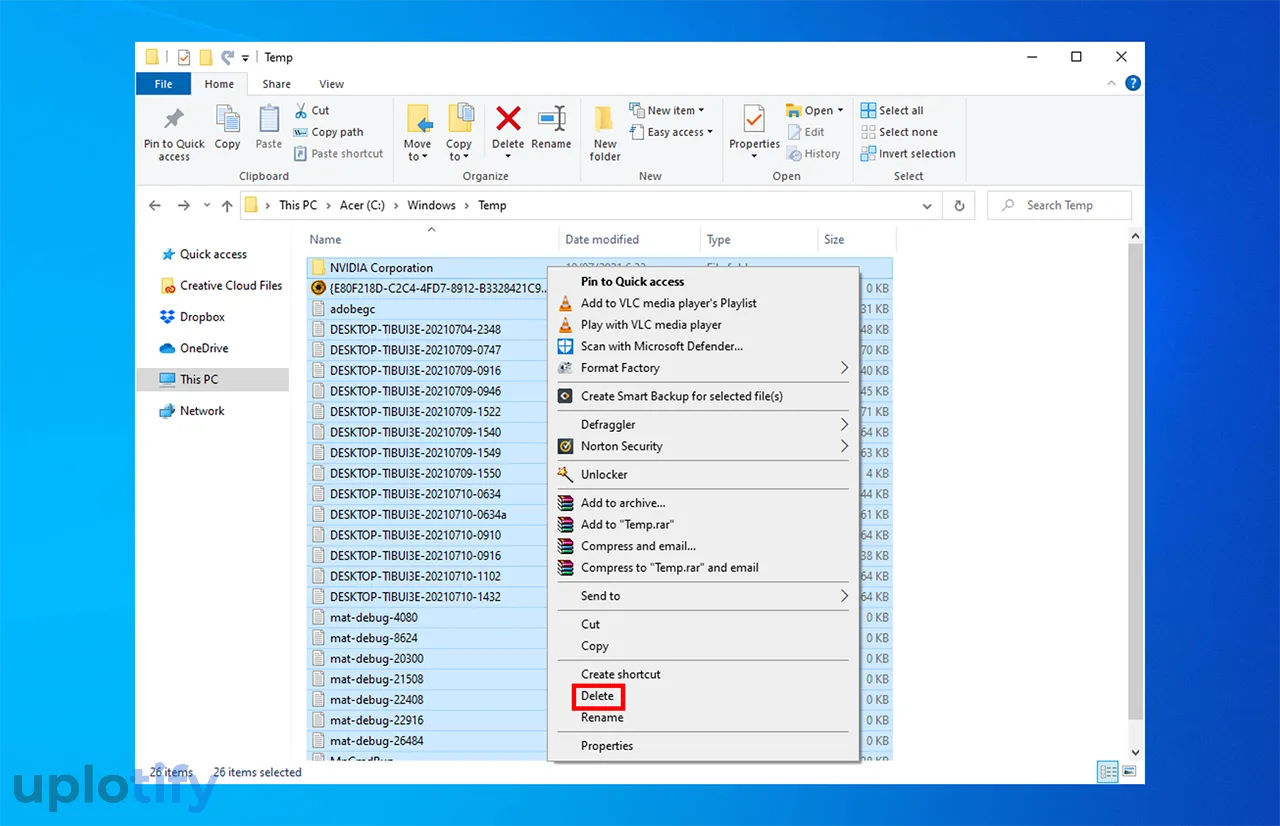Click Invert selection in ribbon
1280x826 pixels.
(x=909, y=154)
